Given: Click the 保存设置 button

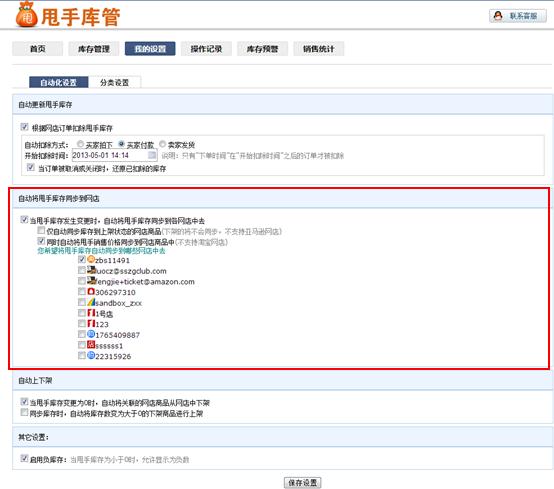Looking at the screenshot, I should [x=303, y=483].
